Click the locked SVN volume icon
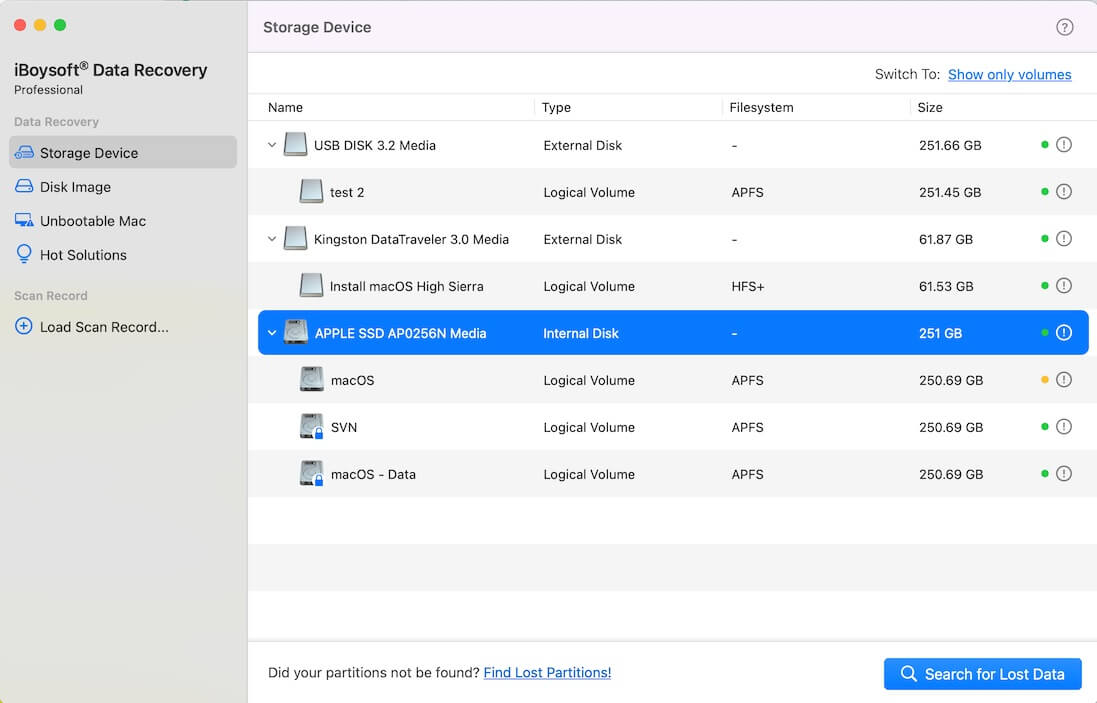Viewport: 1097px width, 703px height. [x=311, y=426]
